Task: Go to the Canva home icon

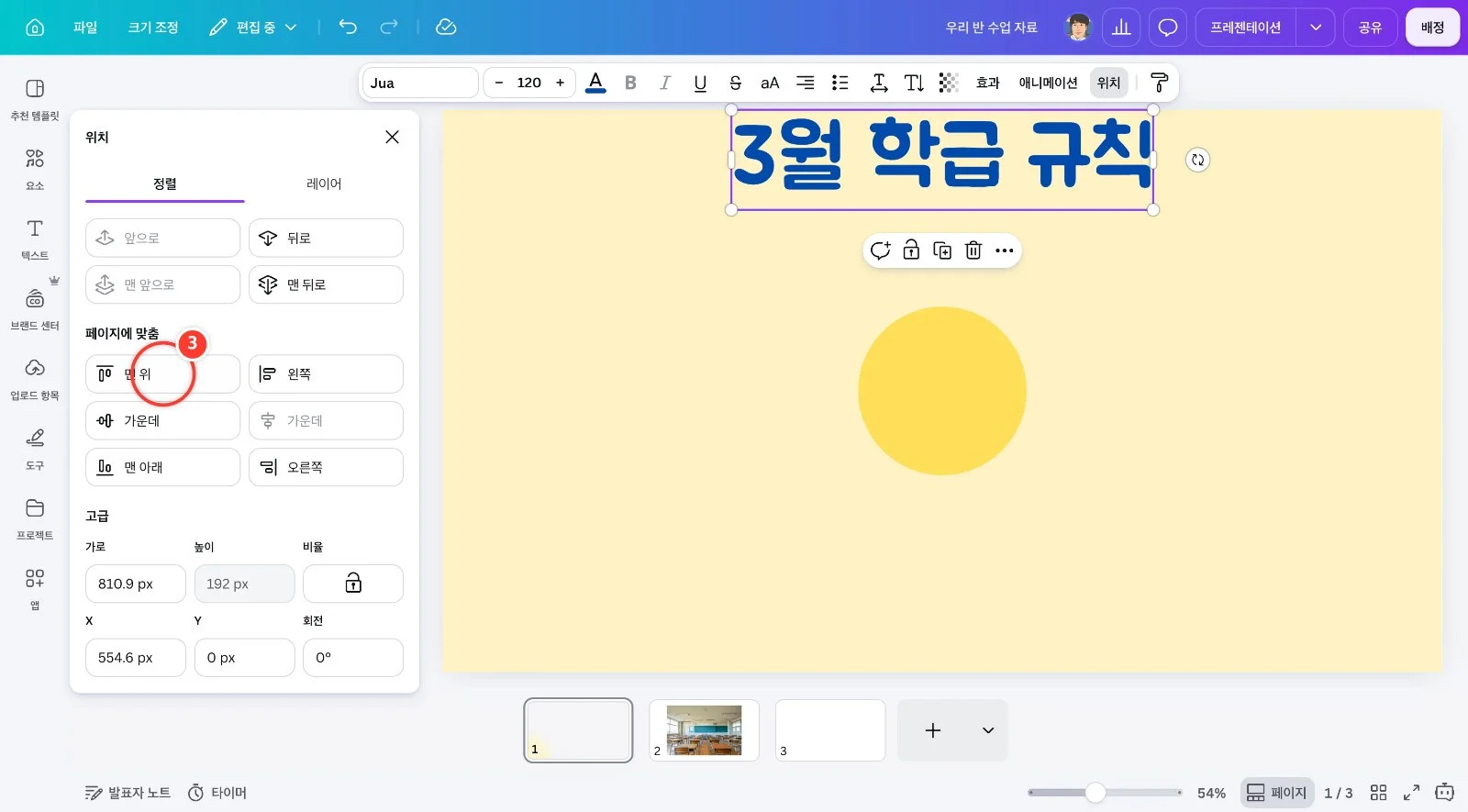Action: 35,28
